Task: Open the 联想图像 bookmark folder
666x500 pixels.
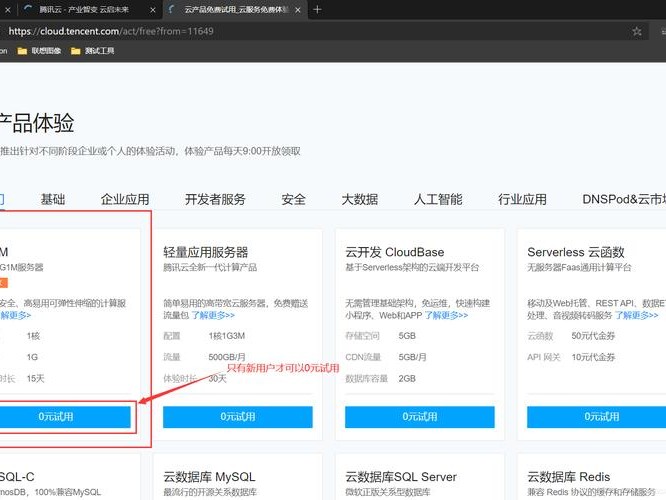Action: pyautogui.click(x=40, y=51)
